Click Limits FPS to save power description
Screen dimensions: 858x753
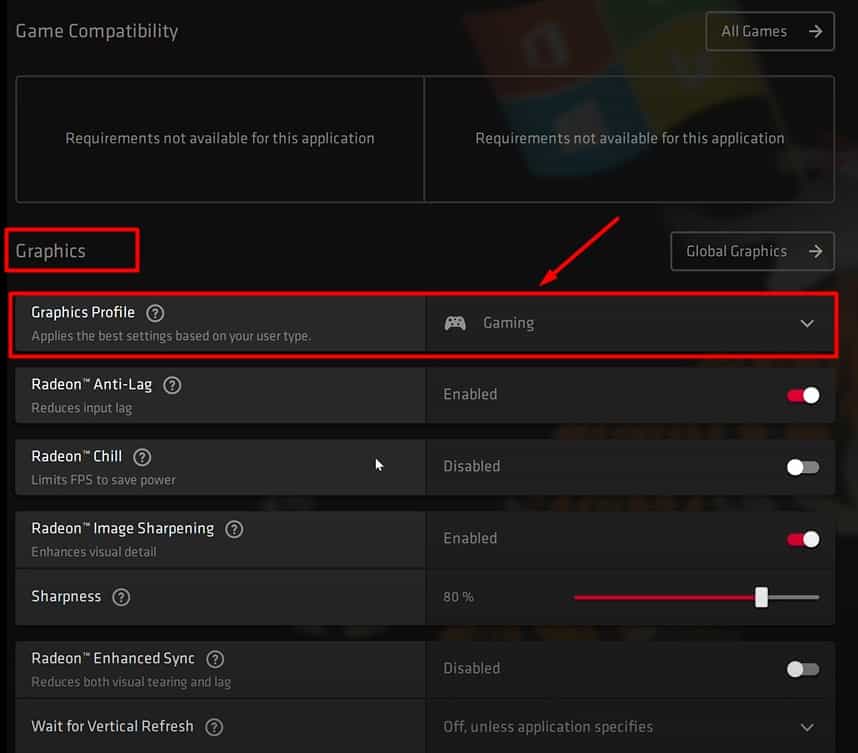coord(103,480)
